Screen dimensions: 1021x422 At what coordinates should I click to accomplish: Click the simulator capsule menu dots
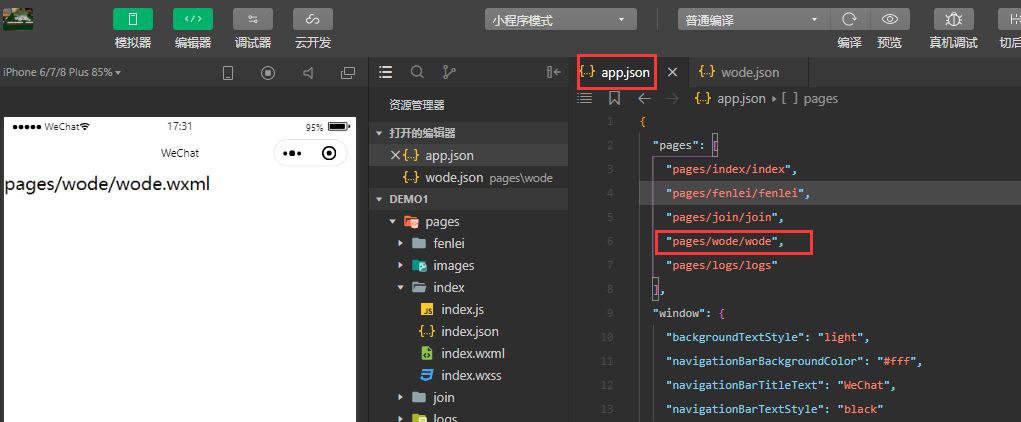292,153
